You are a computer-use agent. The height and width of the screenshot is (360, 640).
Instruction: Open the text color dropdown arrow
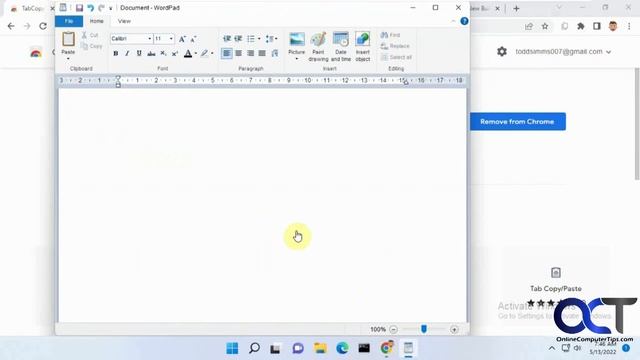[x=196, y=53]
